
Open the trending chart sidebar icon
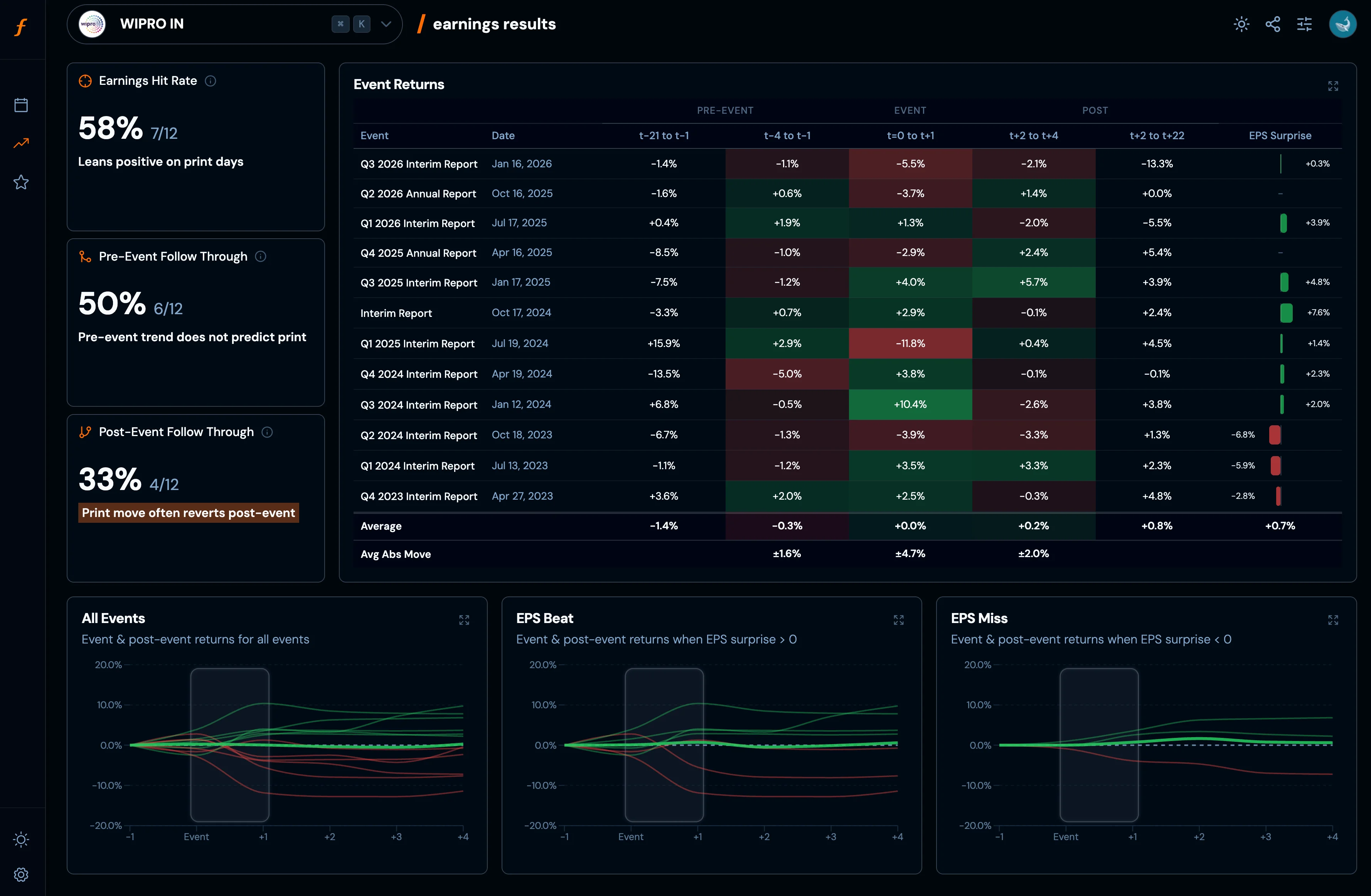click(21, 143)
